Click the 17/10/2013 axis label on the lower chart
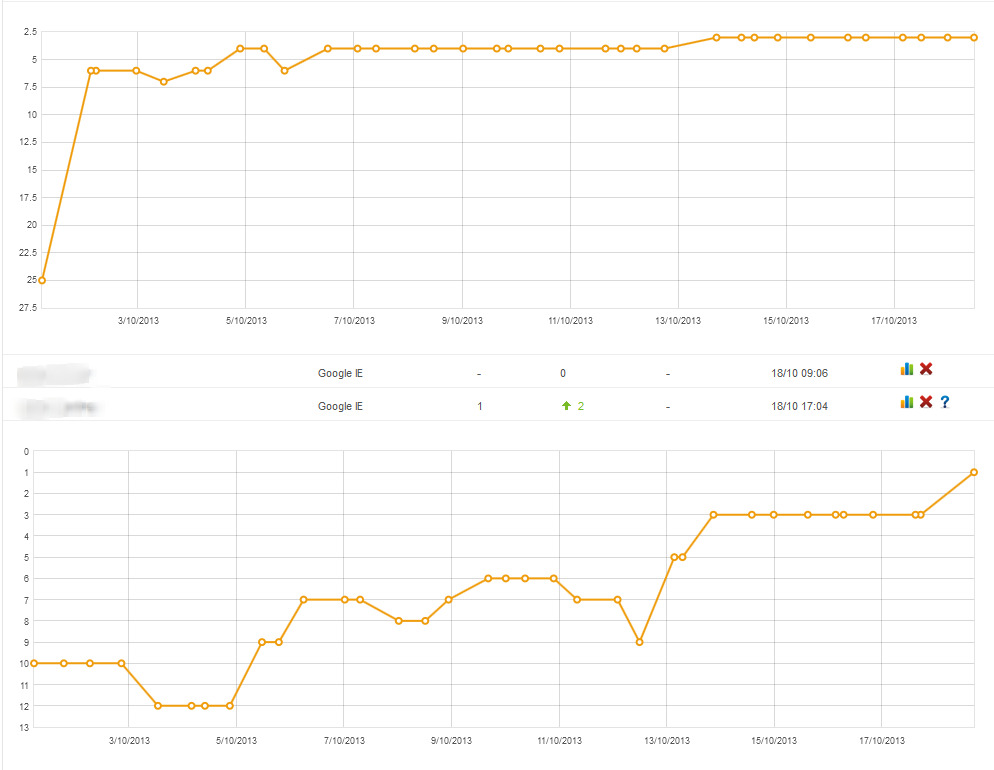Screen dimensions: 994x770 [x=882, y=740]
